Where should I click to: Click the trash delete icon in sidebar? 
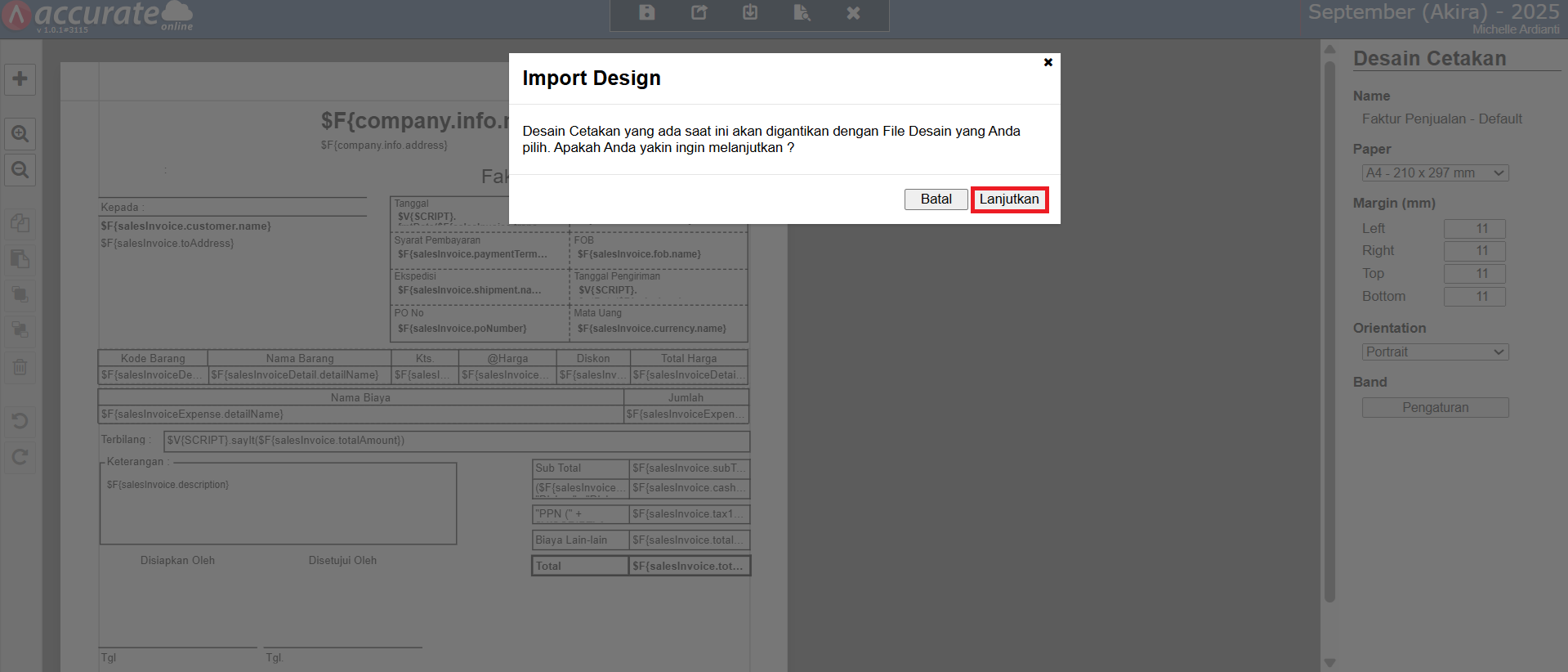[20, 366]
